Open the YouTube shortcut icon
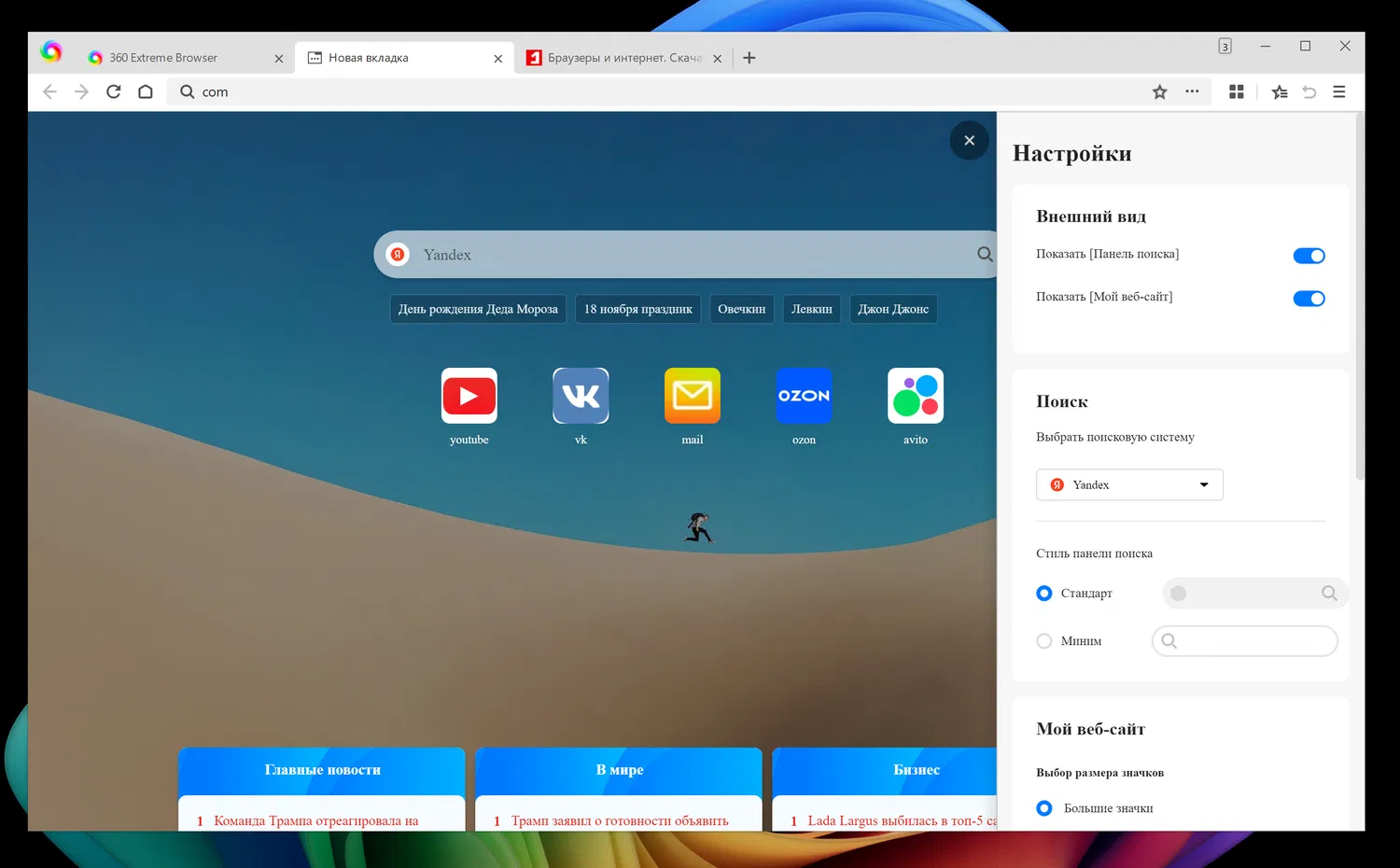This screenshot has height=868, width=1400. pyautogui.click(x=469, y=396)
